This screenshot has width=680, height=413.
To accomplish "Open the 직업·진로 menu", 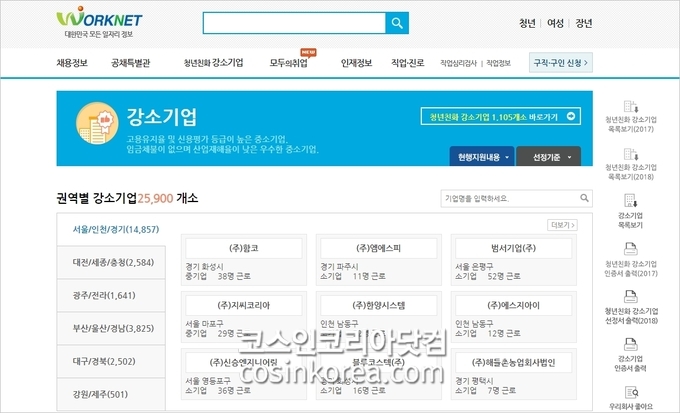I will 407,63.
